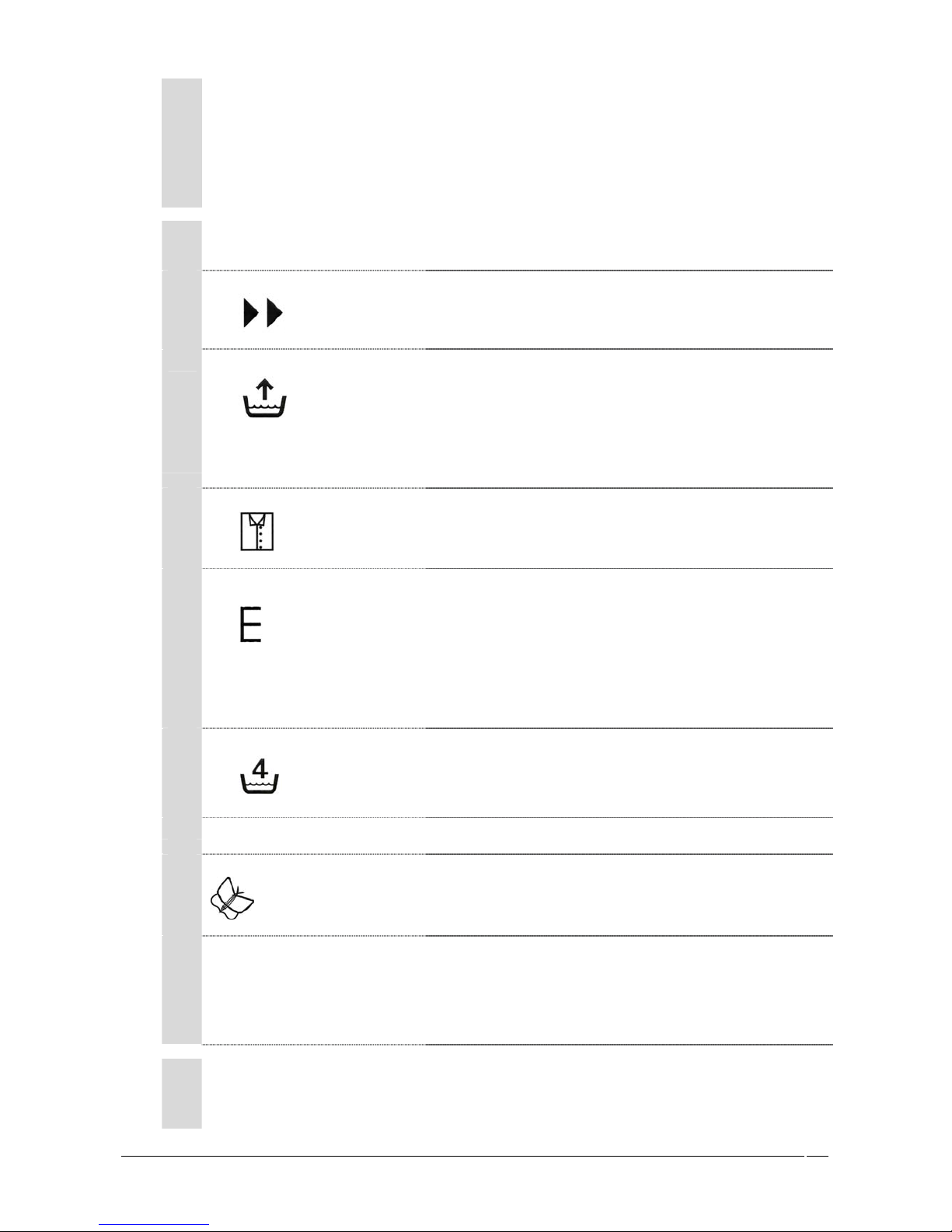The width and height of the screenshot is (952, 1232).
Task: Select the butterfly icon
Action: pos(232,898)
